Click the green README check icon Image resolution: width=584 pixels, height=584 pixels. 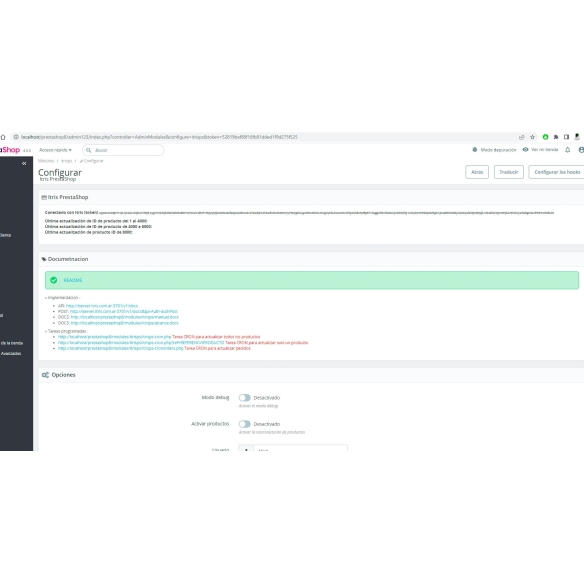click(54, 280)
